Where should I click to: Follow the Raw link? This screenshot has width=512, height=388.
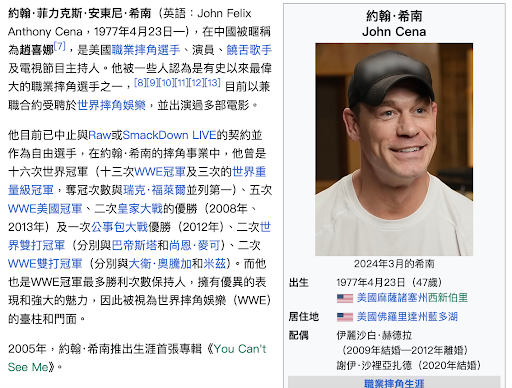99,135
